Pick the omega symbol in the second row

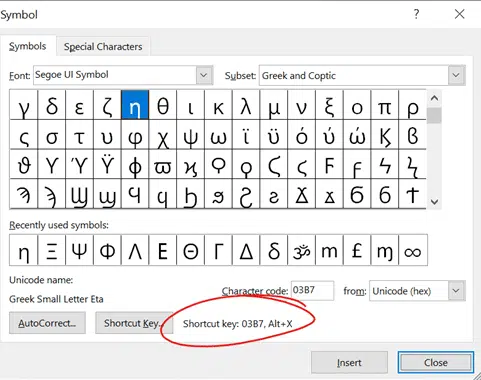218,135
